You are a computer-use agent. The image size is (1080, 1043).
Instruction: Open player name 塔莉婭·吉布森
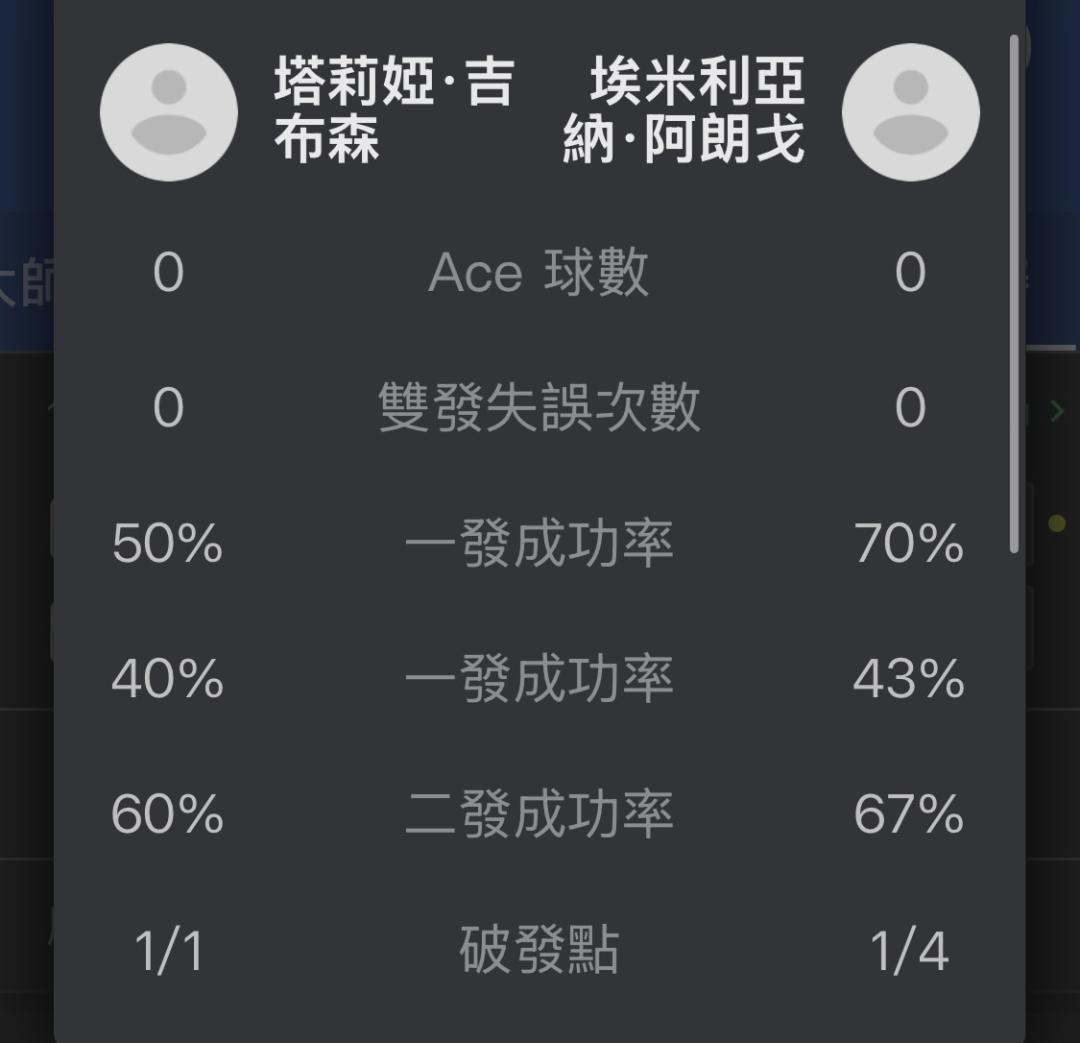pos(392,112)
